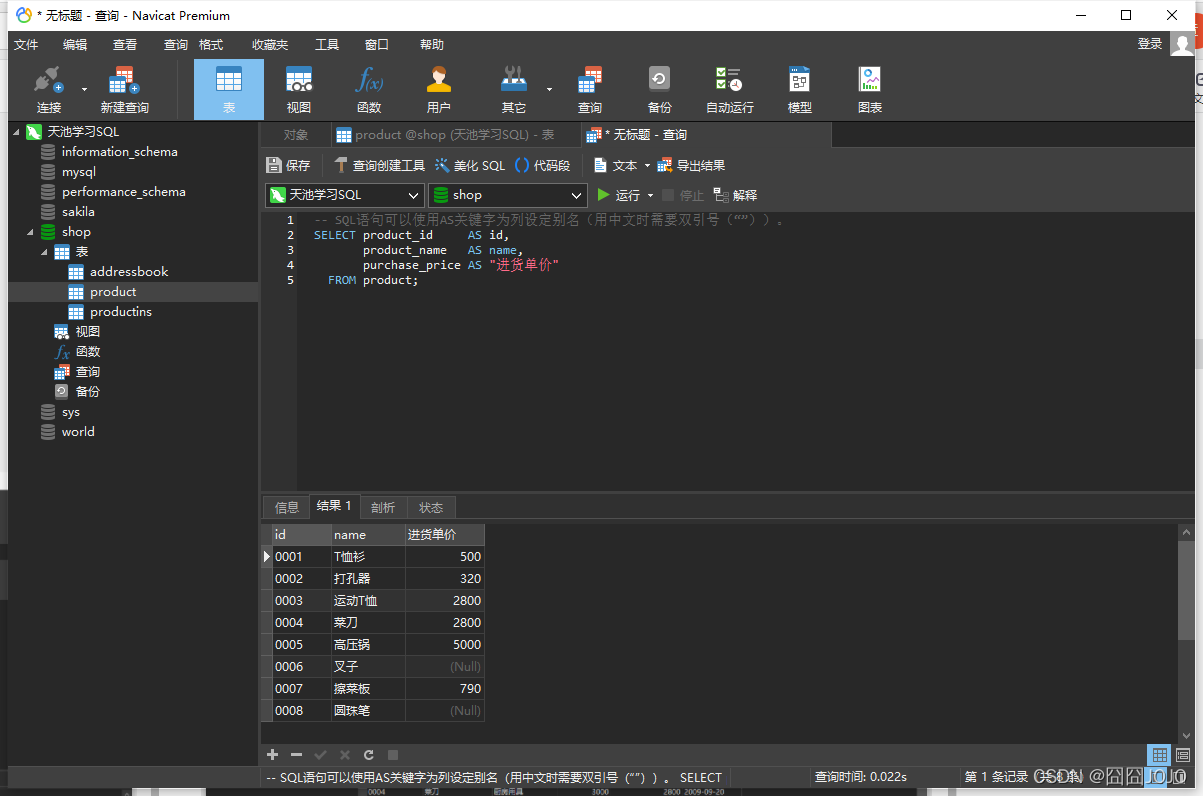The height and width of the screenshot is (796, 1203).
Task: Open the 函数 function toolbar icon
Action: [x=369, y=89]
